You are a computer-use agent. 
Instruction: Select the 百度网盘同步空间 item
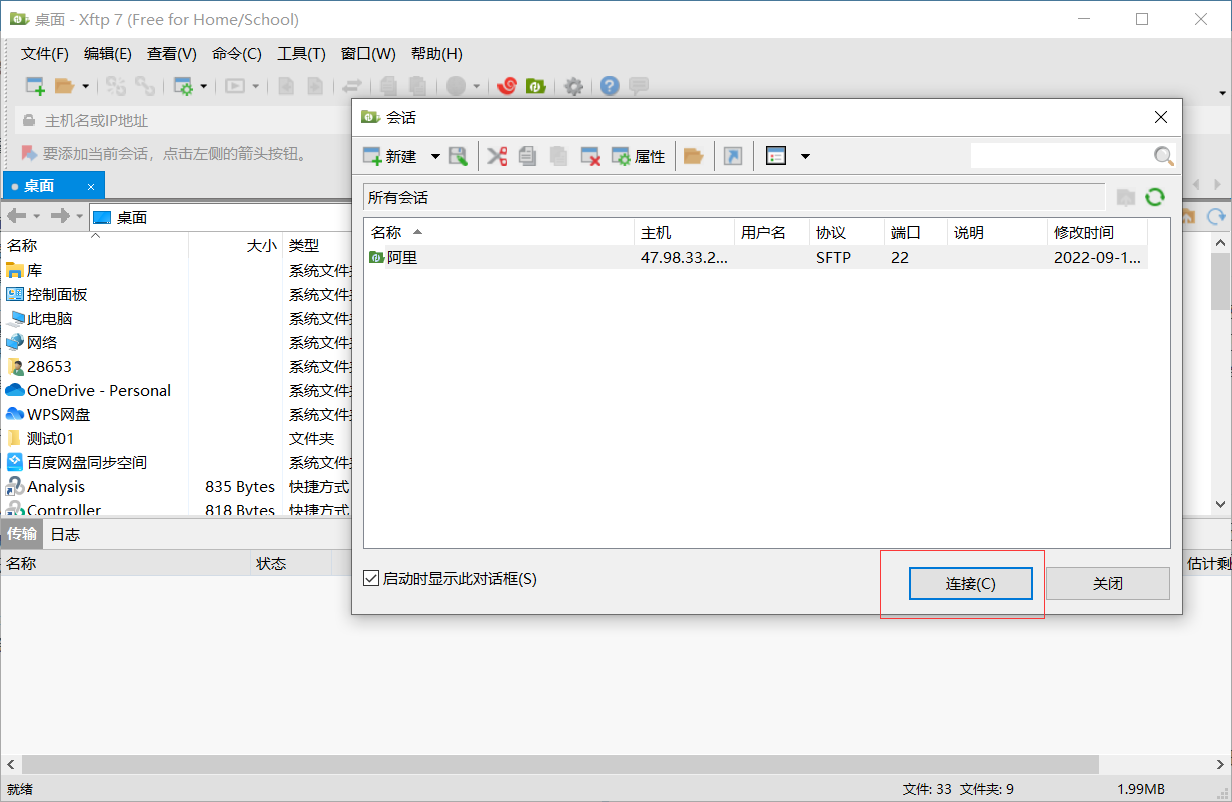click(87, 463)
